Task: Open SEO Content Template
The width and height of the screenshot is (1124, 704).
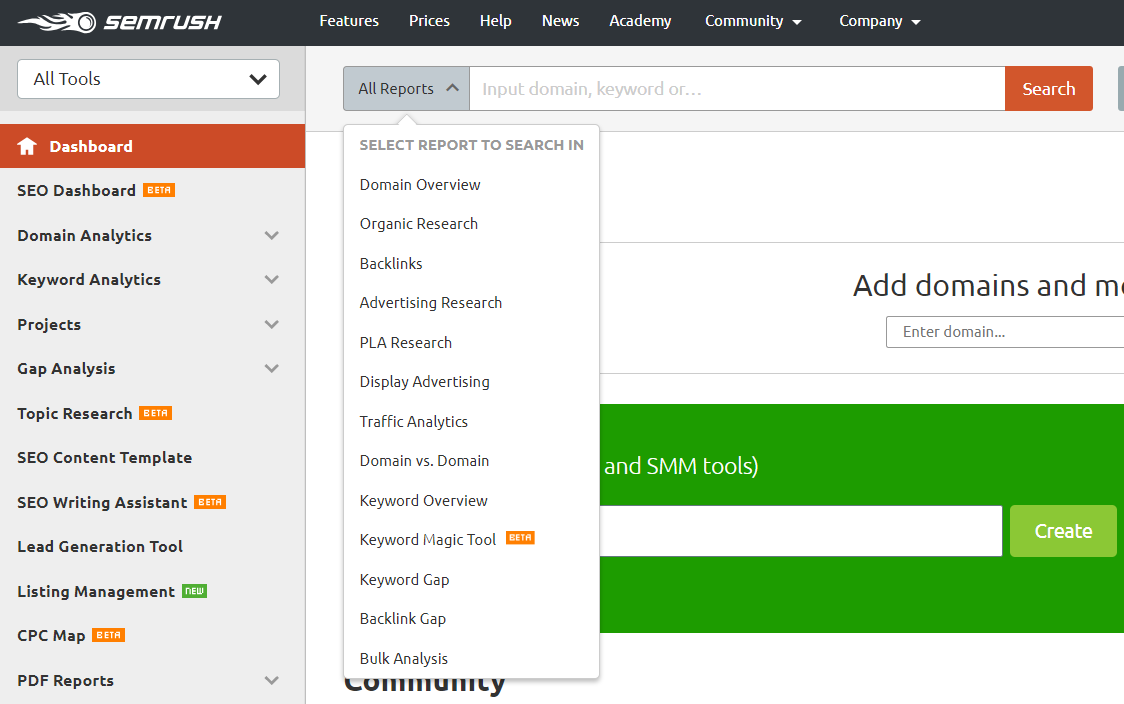Action: click(x=105, y=457)
